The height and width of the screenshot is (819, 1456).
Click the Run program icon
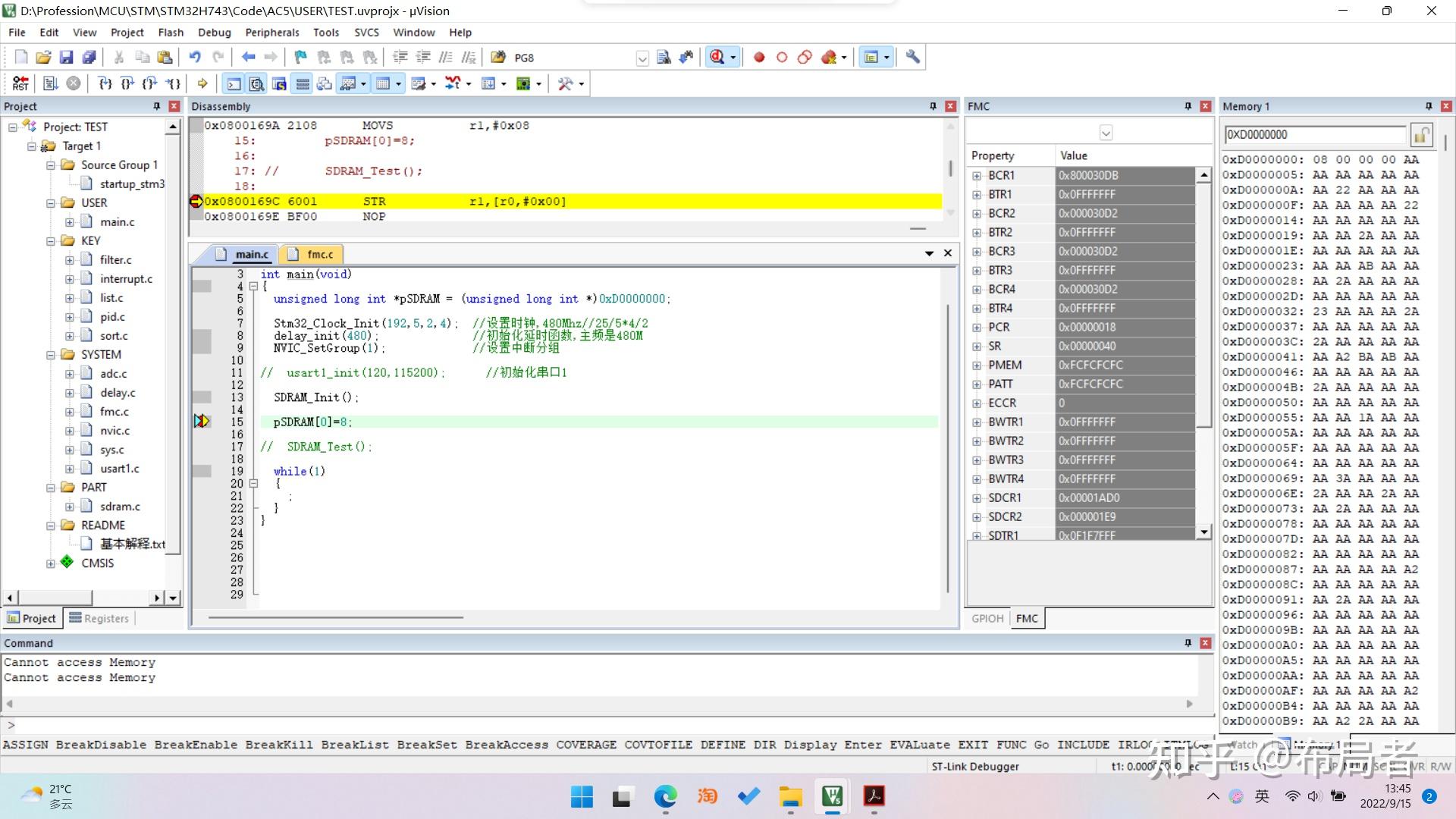[50, 83]
